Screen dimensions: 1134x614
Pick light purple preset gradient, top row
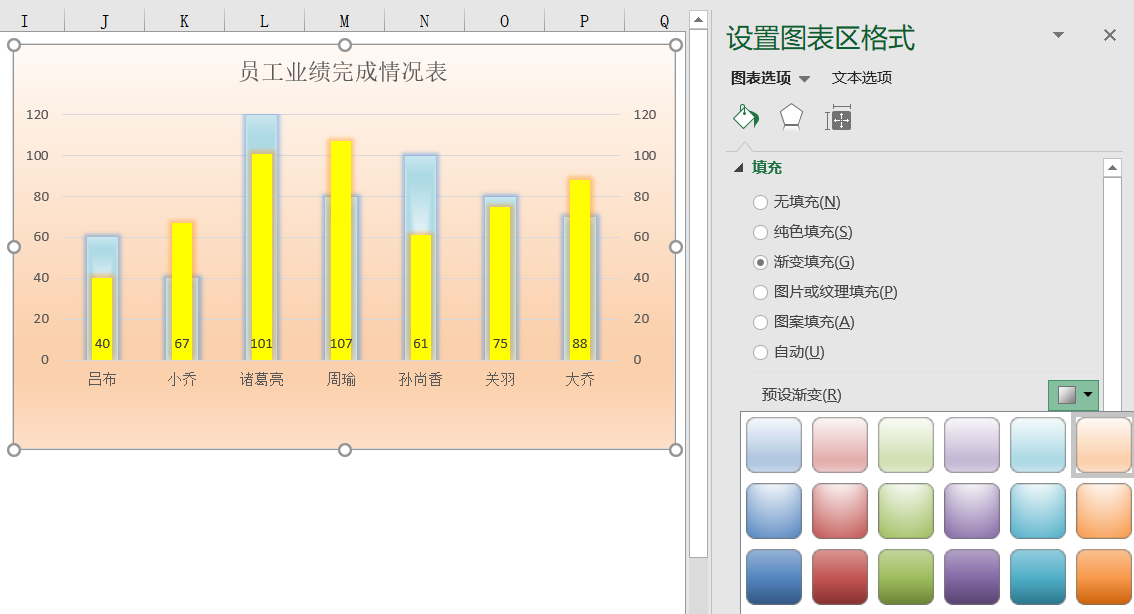coord(971,445)
